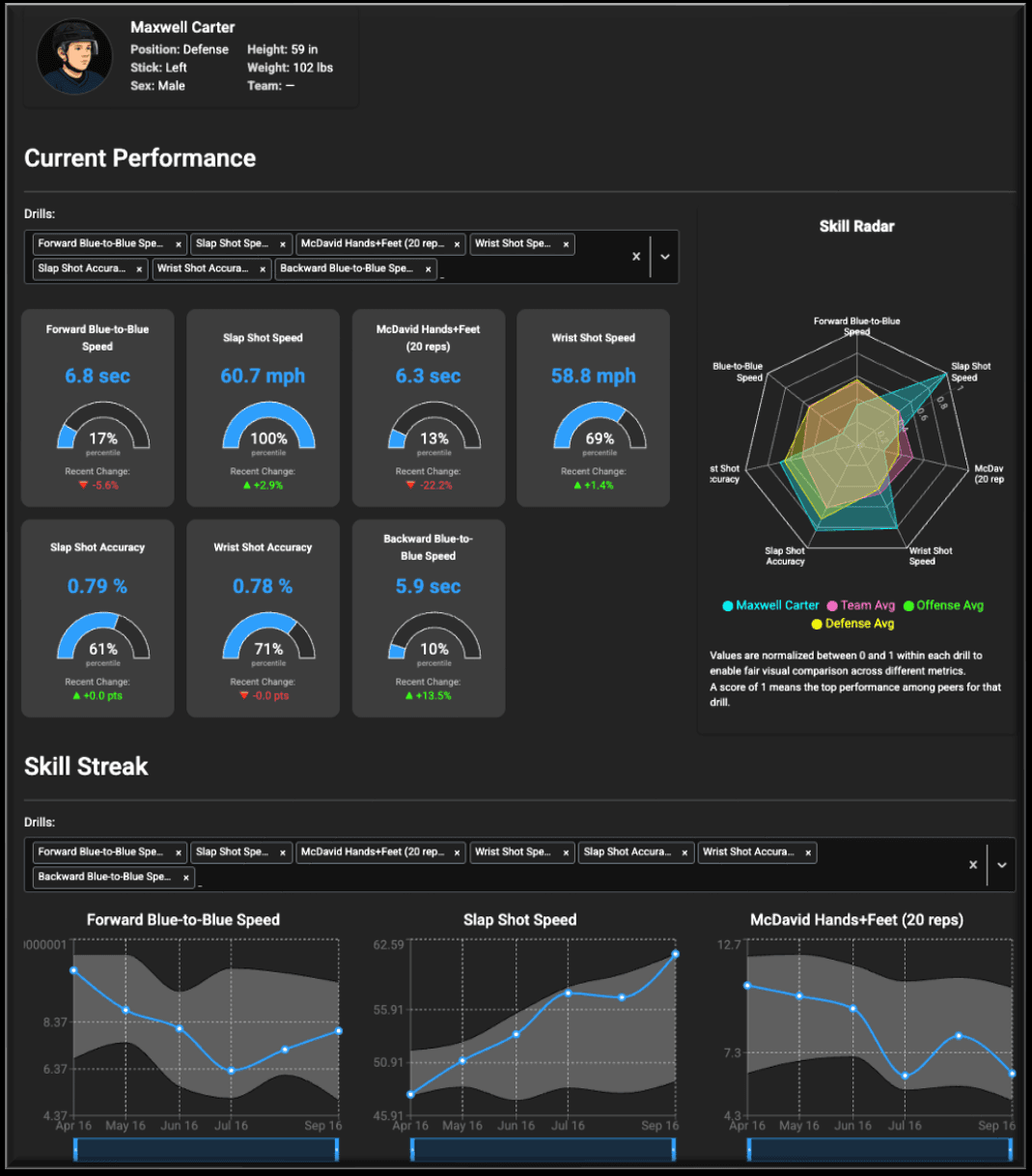Remove the Slap Shot Speed drill chip
This screenshot has height=1176, width=1032.
[282, 243]
